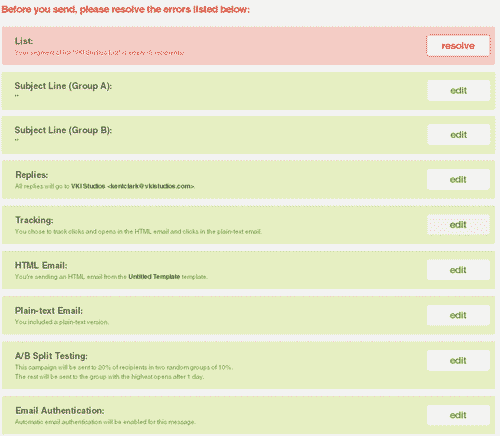
Task: Select the A/B Split Testing heading
Action: point(51,356)
